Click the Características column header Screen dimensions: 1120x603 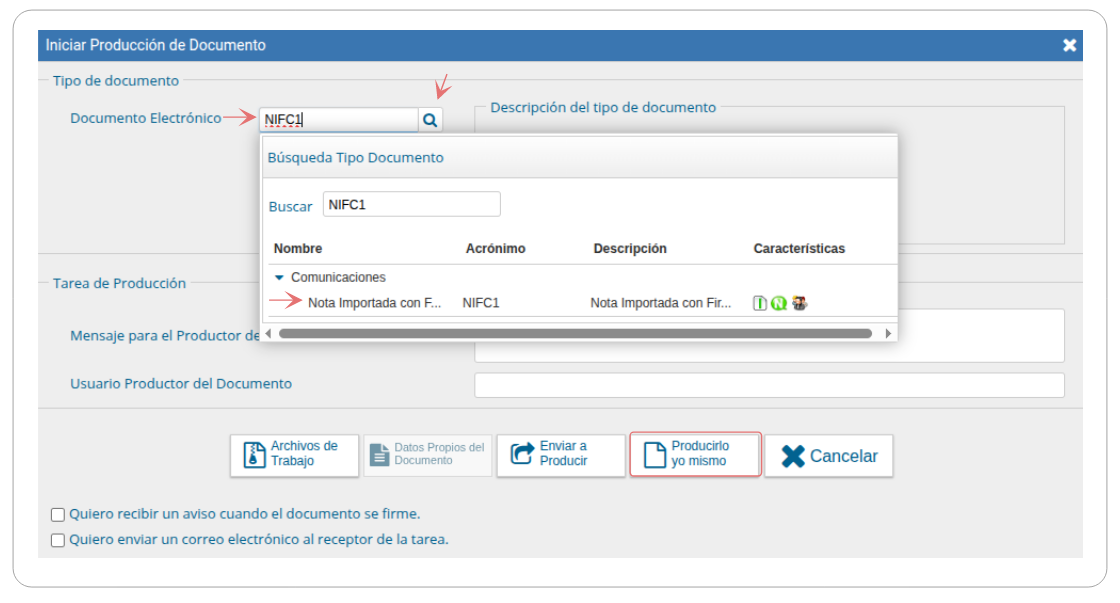point(799,249)
